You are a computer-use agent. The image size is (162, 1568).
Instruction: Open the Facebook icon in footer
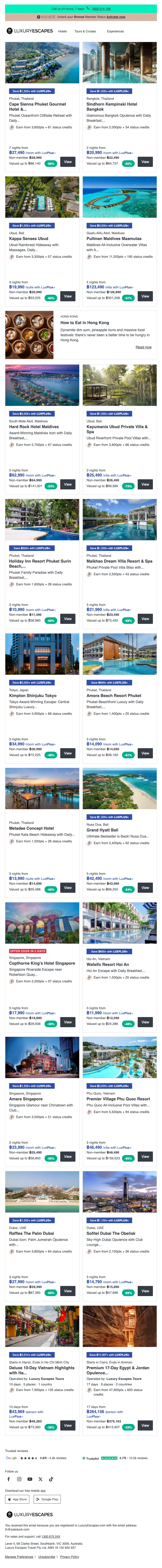pos(9,1479)
